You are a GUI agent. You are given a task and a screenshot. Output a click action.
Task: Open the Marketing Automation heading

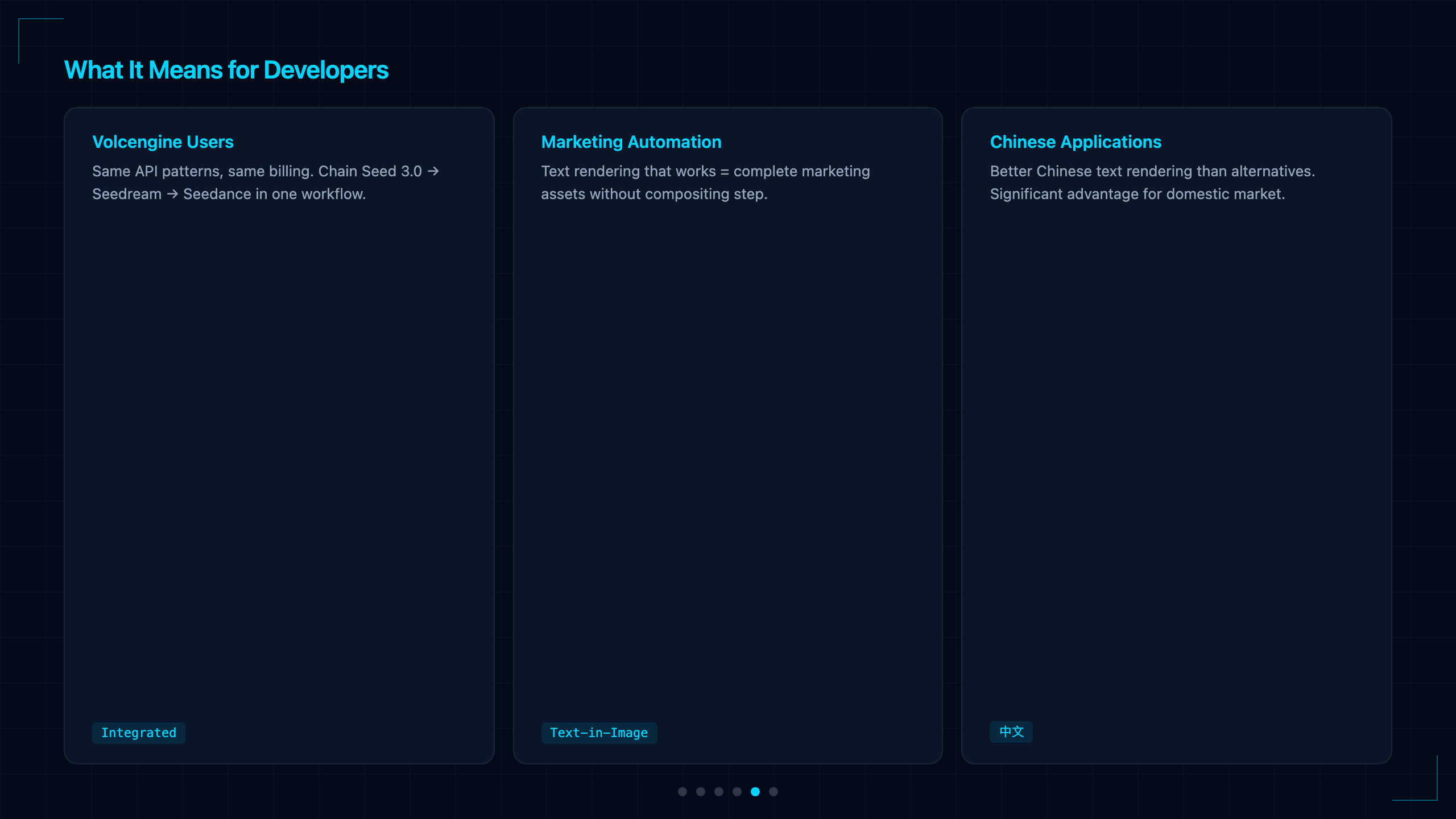click(631, 142)
